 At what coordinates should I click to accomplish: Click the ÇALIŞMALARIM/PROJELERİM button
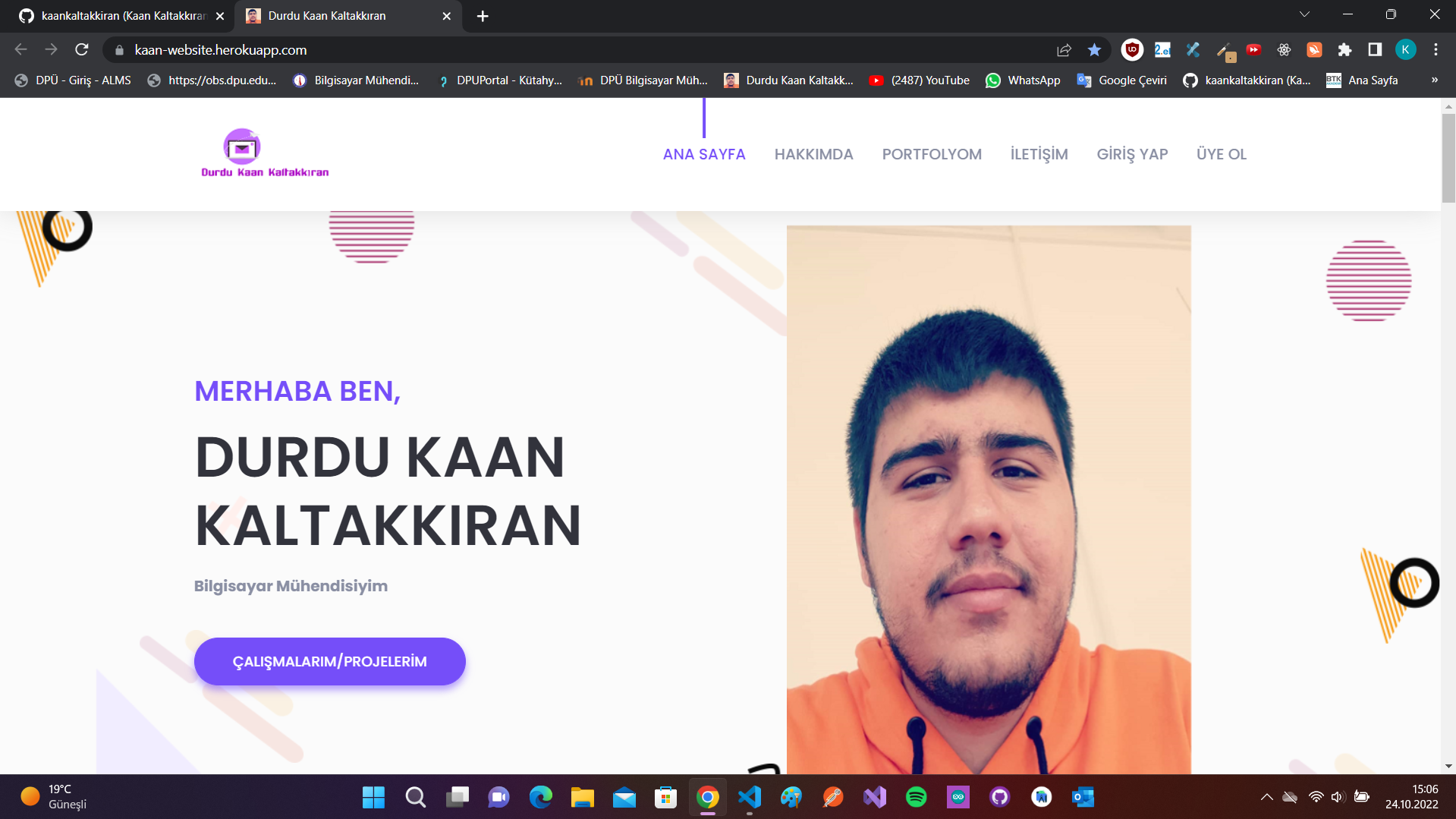click(329, 661)
